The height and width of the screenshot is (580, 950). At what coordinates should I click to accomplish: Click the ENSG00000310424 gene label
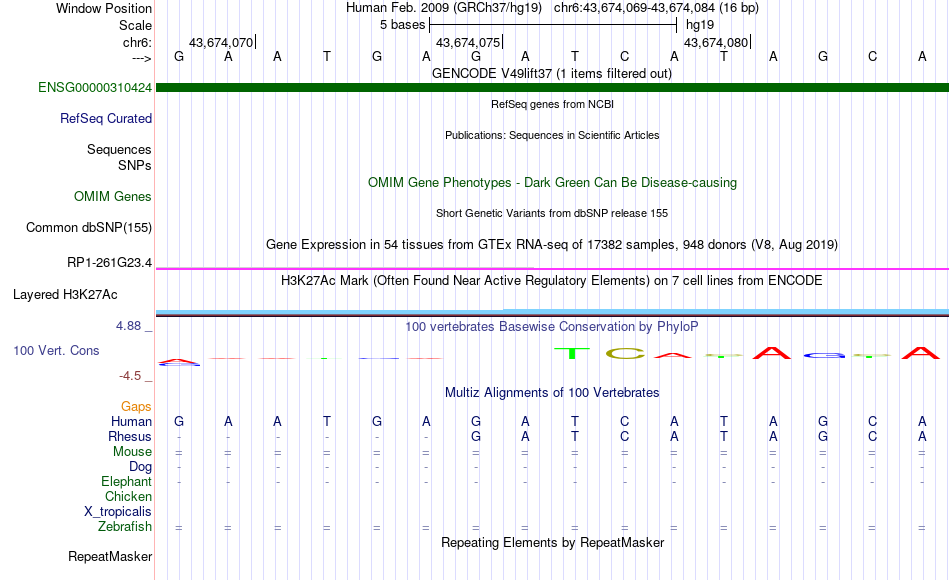pos(95,87)
